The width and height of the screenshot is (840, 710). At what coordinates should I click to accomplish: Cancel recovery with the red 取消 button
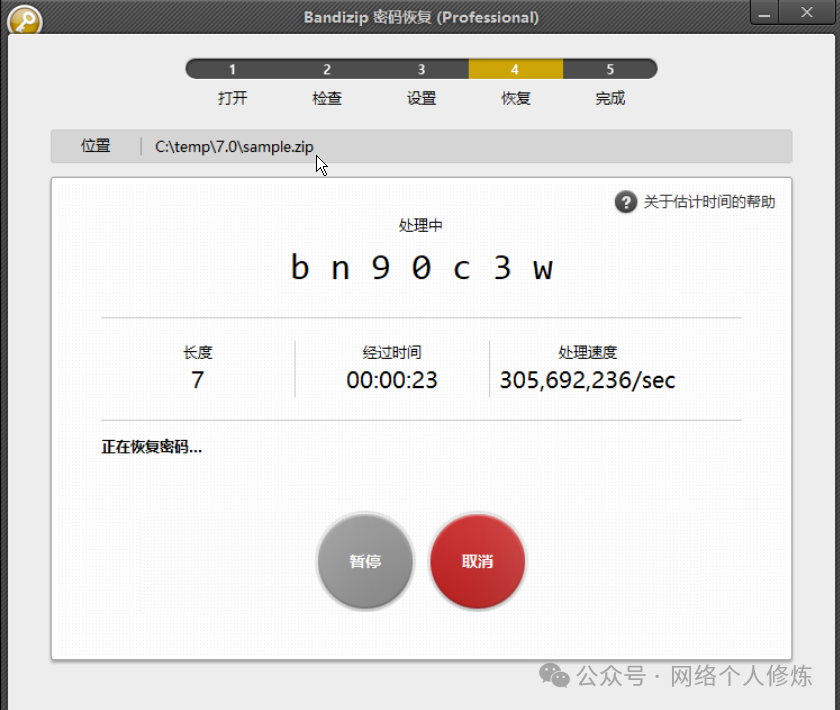coord(477,561)
